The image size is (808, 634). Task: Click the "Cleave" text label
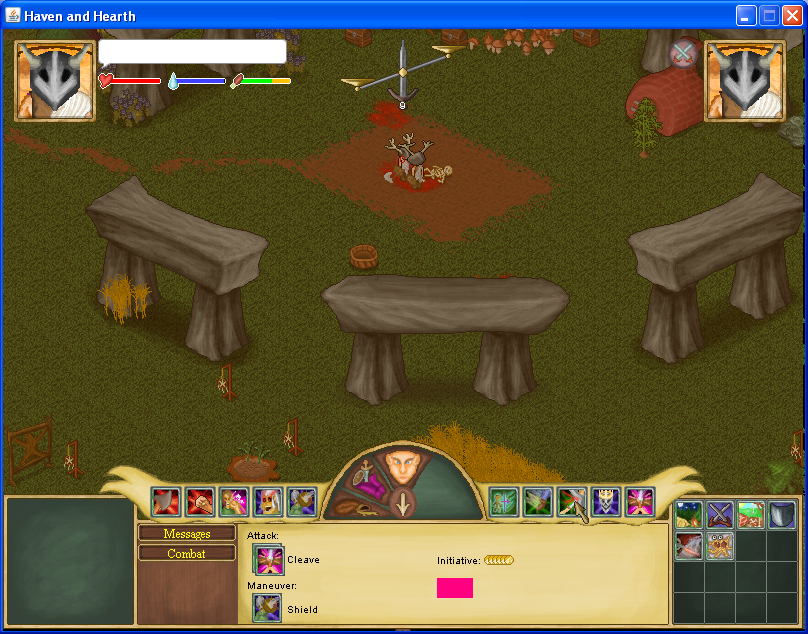[303, 560]
